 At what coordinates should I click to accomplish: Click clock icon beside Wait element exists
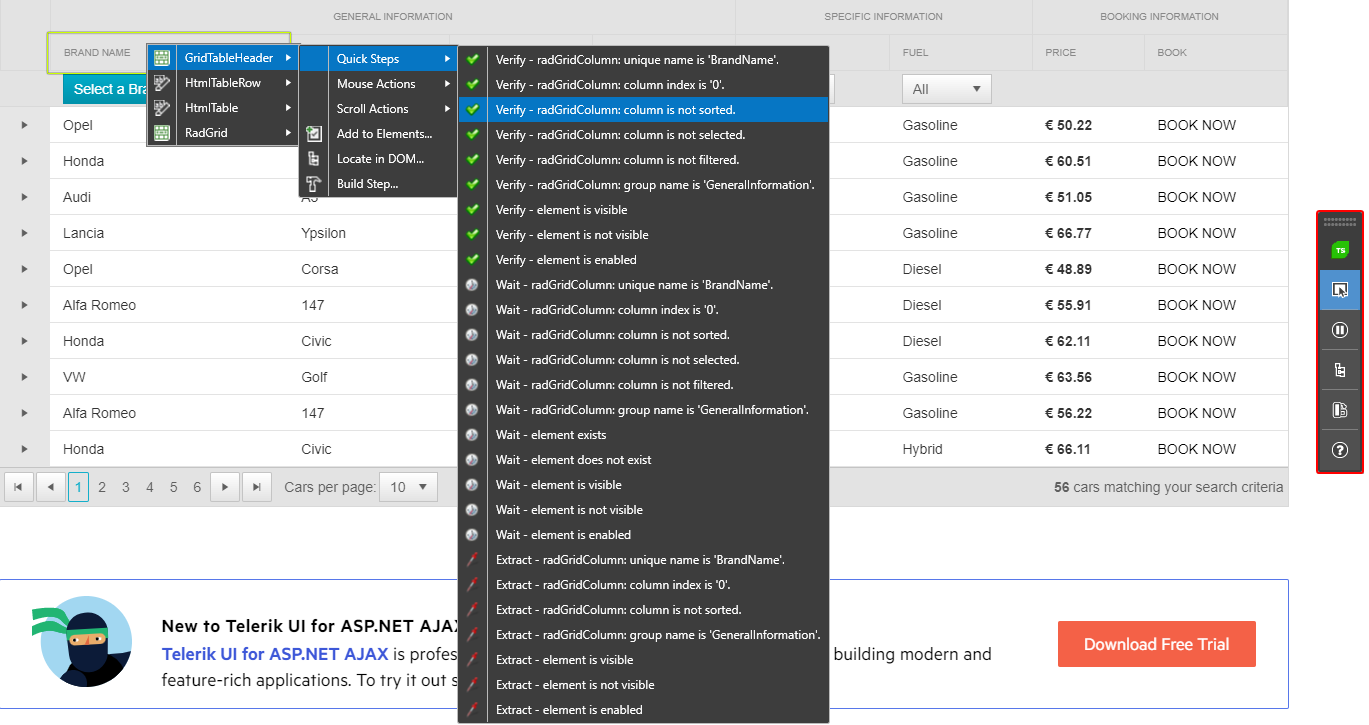click(x=473, y=435)
